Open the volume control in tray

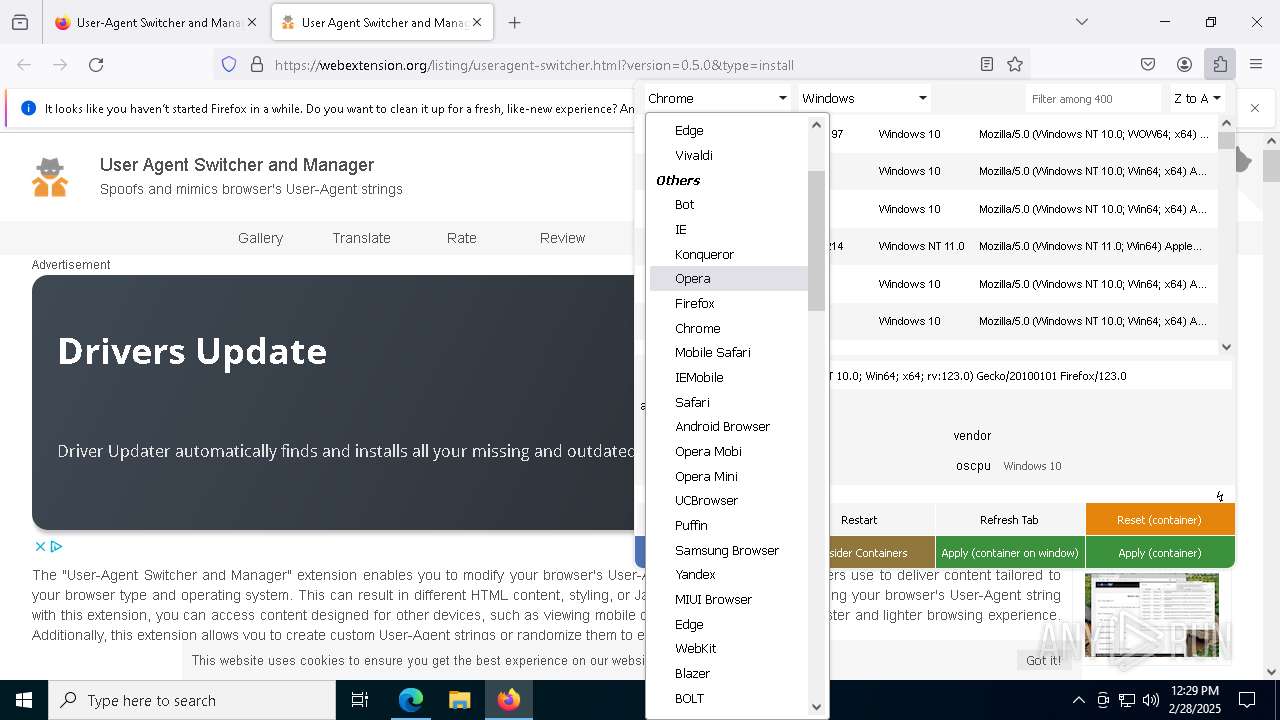tap(1151, 700)
